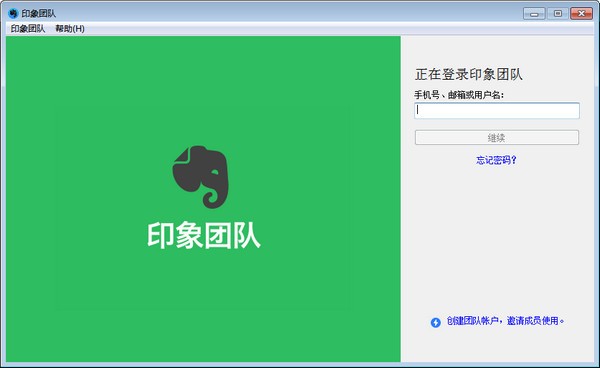The height and width of the screenshot is (368, 600).
Task: Click the 继续 button
Action: click(x=497, y=138)
